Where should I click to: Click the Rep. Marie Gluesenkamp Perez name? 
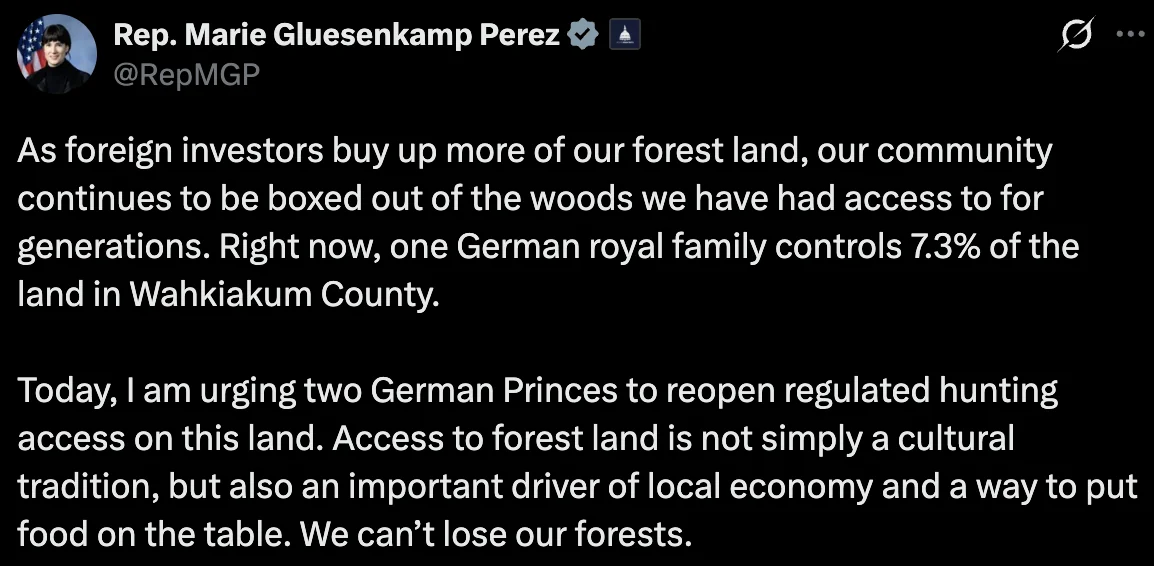338,36
